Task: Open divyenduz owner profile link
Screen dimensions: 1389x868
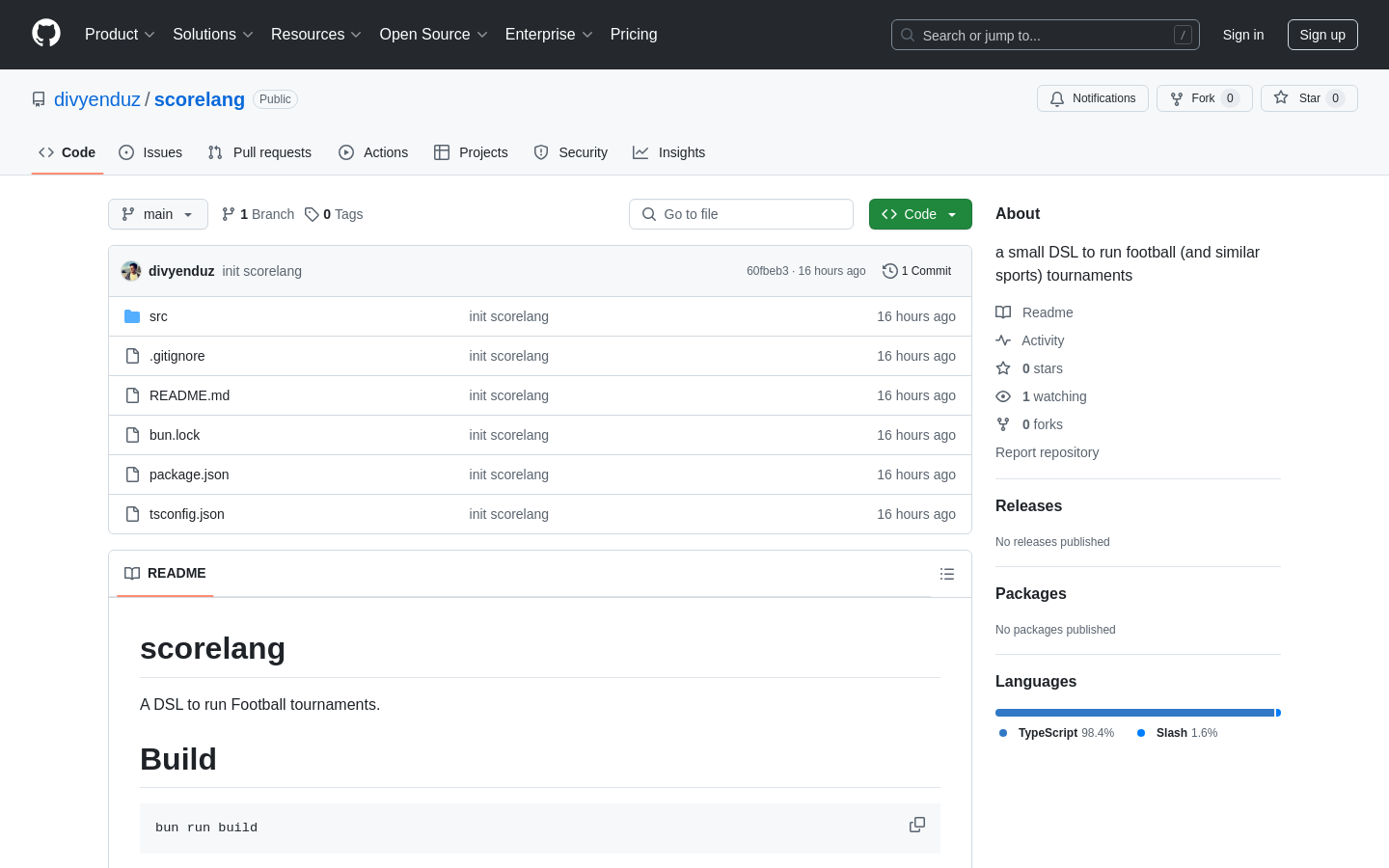Action: click(x=97, y=99)
